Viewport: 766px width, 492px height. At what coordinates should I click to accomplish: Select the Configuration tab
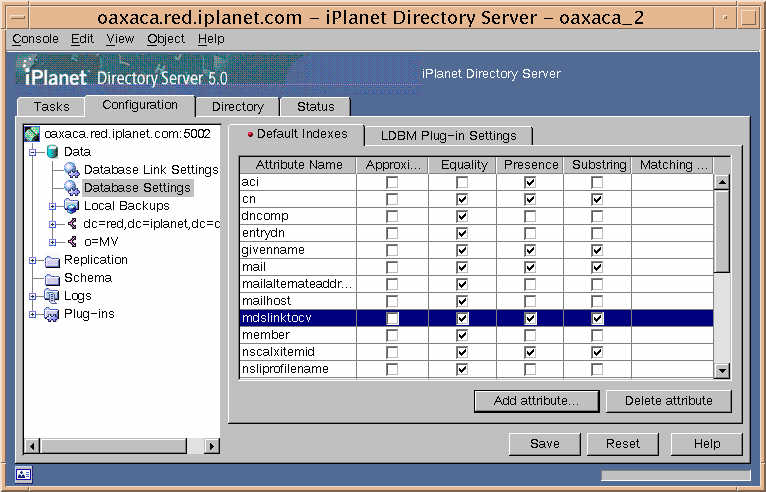point(140,105)
